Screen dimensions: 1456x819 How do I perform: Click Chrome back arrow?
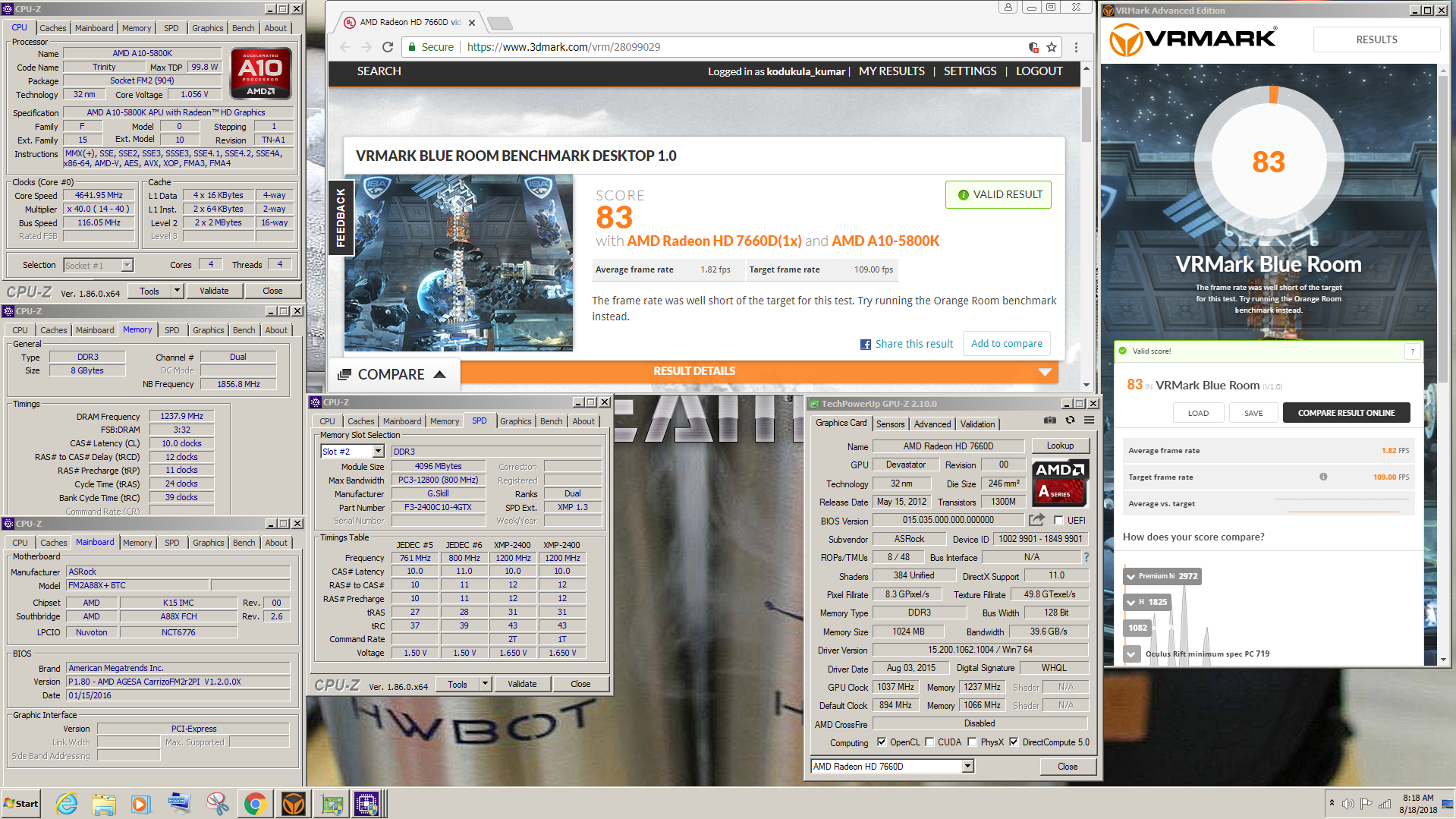tap(345, 47)
